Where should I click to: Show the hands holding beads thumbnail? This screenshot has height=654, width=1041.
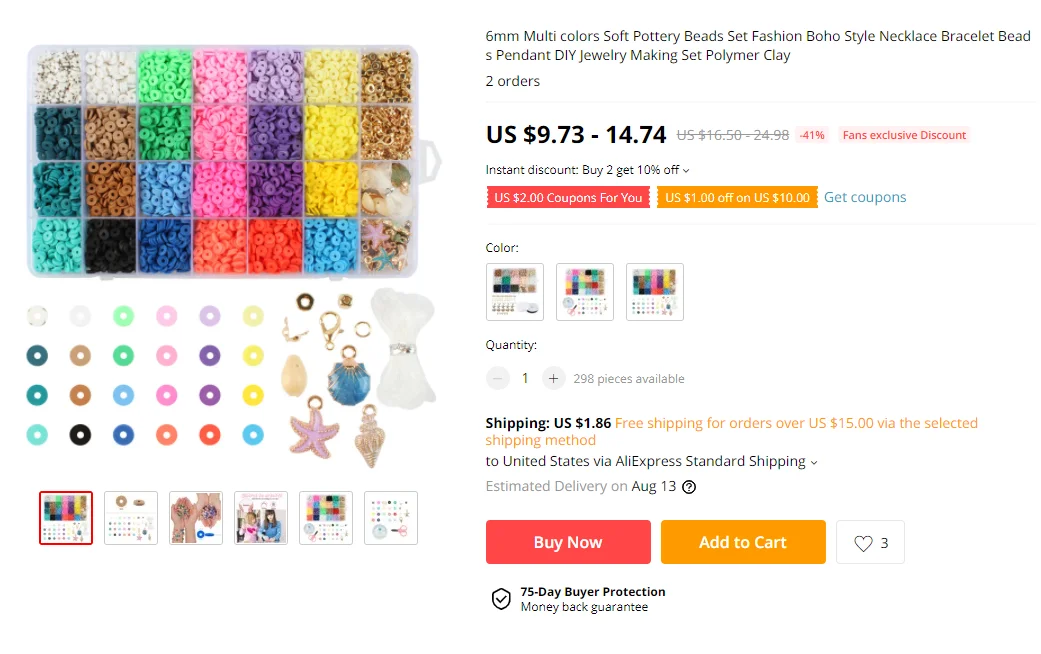pyautogui.click(x=196, y=518)
